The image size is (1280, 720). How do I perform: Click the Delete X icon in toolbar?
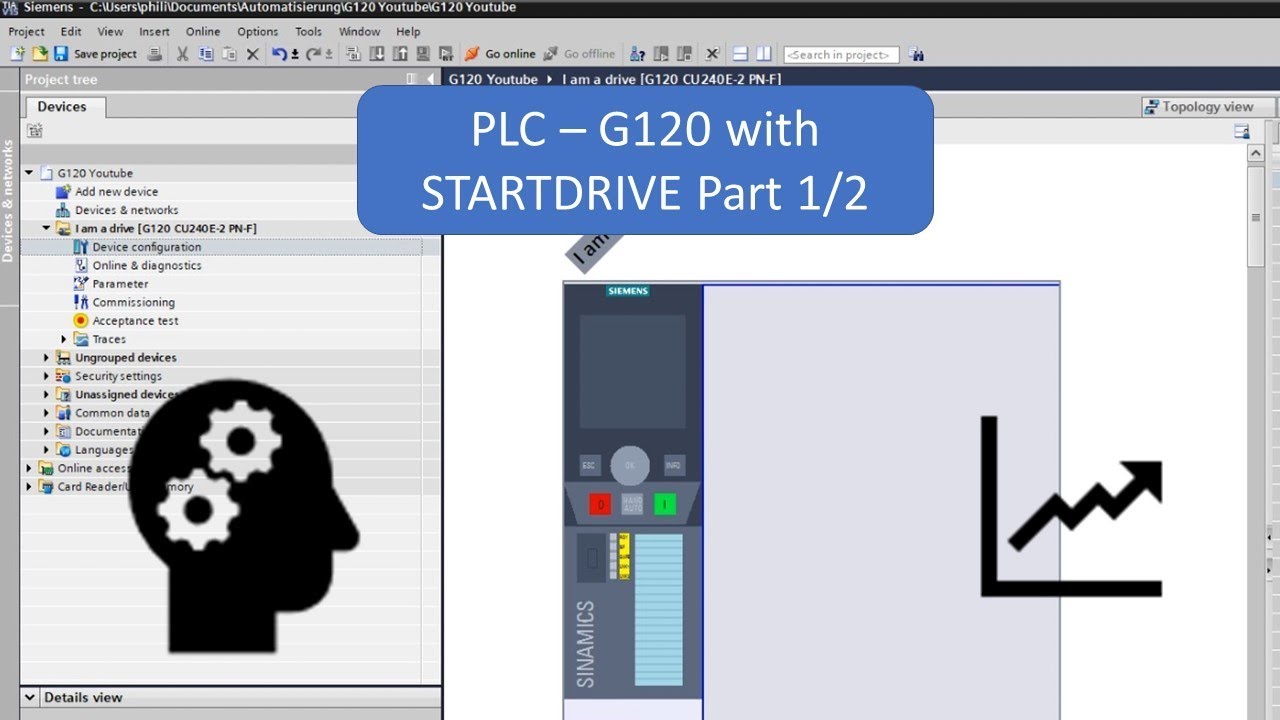(x=252, y=54)
